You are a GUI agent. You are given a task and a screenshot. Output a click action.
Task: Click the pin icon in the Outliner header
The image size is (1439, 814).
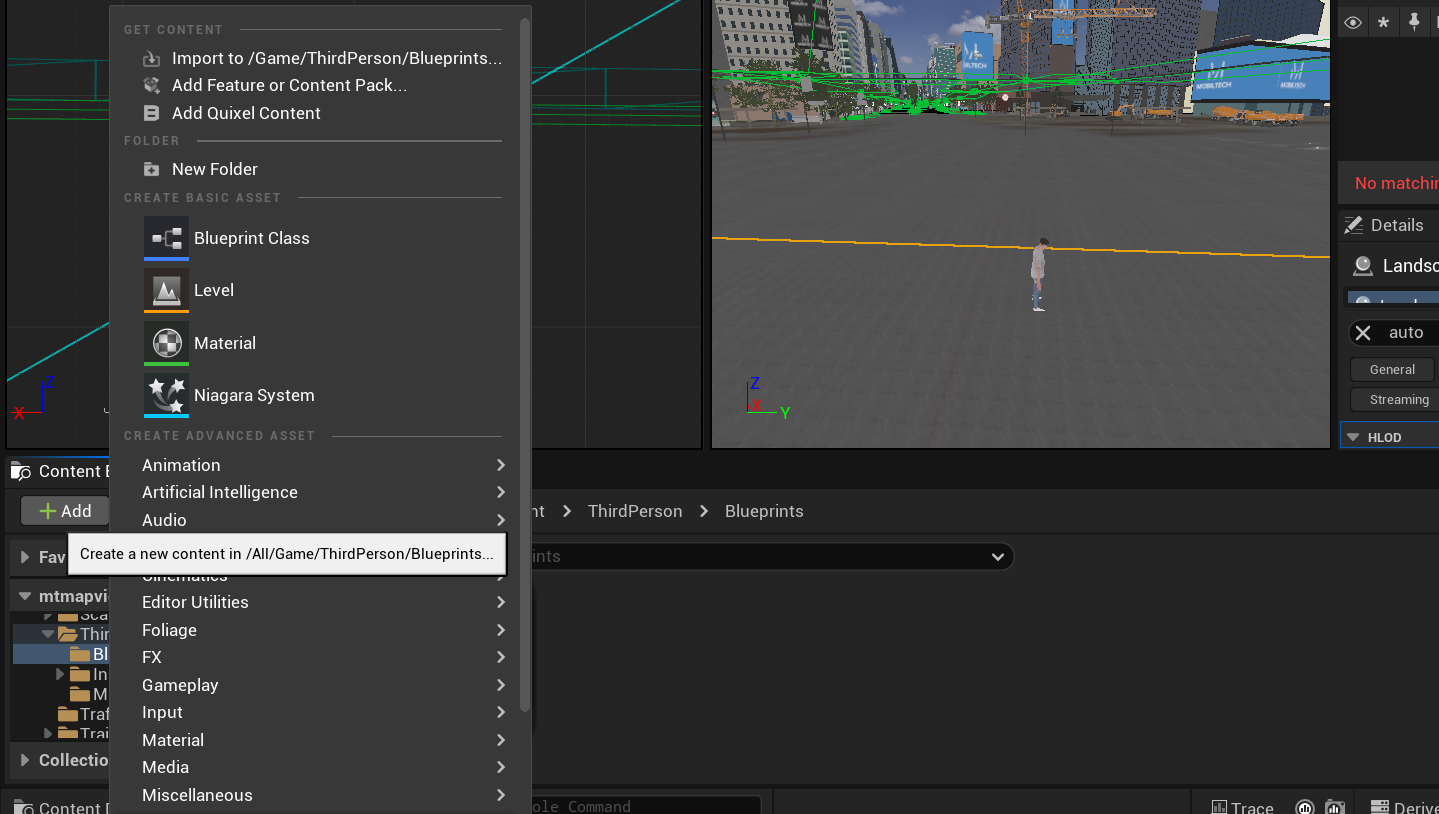point(1414,22)
